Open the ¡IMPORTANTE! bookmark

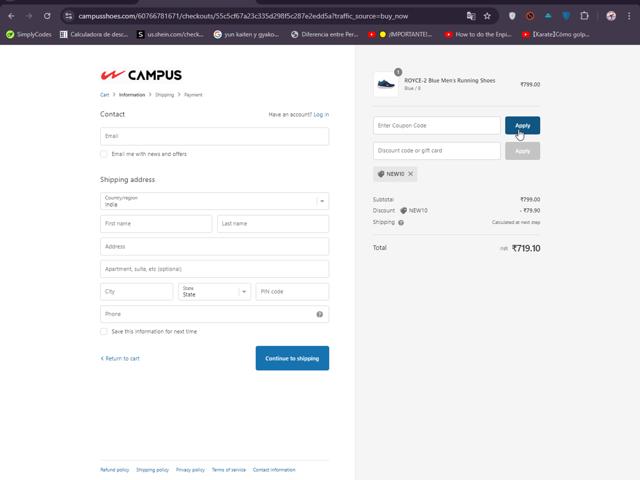[400, 34]
